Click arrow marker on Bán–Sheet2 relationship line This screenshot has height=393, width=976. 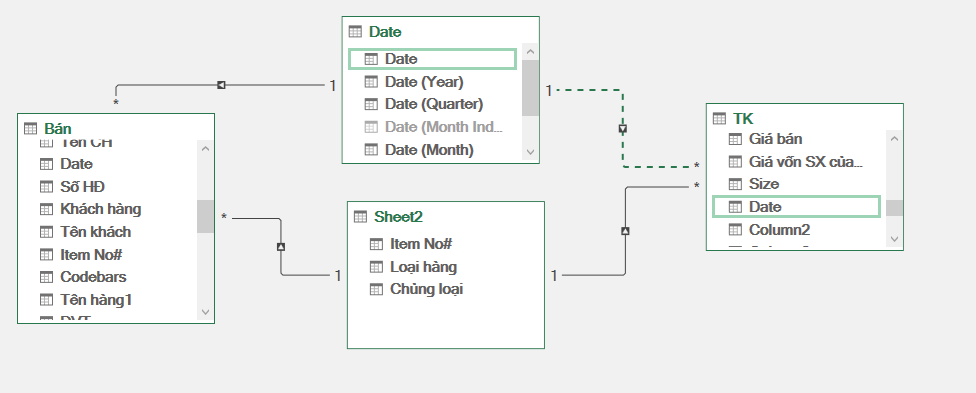tap(281, 247)
